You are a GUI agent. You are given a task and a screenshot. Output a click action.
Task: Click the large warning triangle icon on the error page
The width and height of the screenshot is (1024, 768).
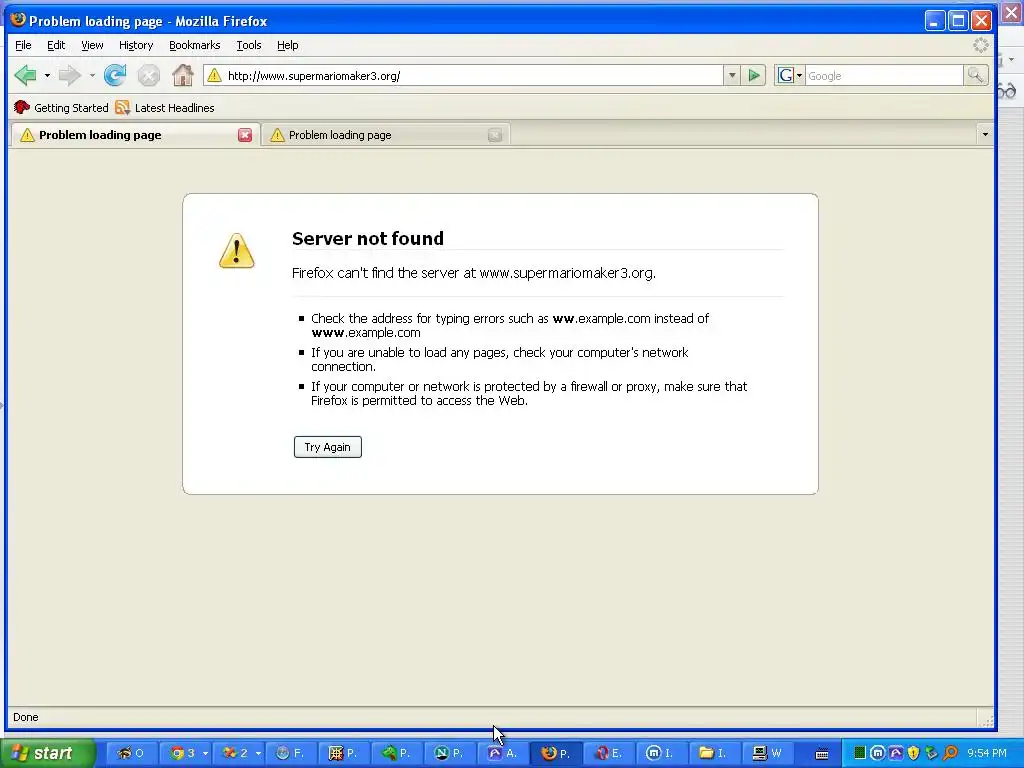coord(236,251)
